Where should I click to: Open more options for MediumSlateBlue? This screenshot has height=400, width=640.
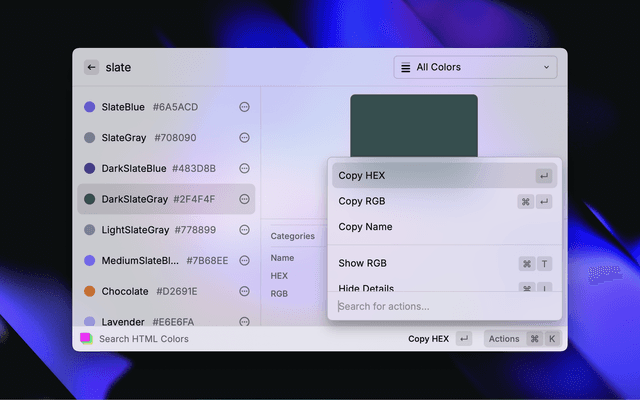pyautogui.click(x=244, y=261)
